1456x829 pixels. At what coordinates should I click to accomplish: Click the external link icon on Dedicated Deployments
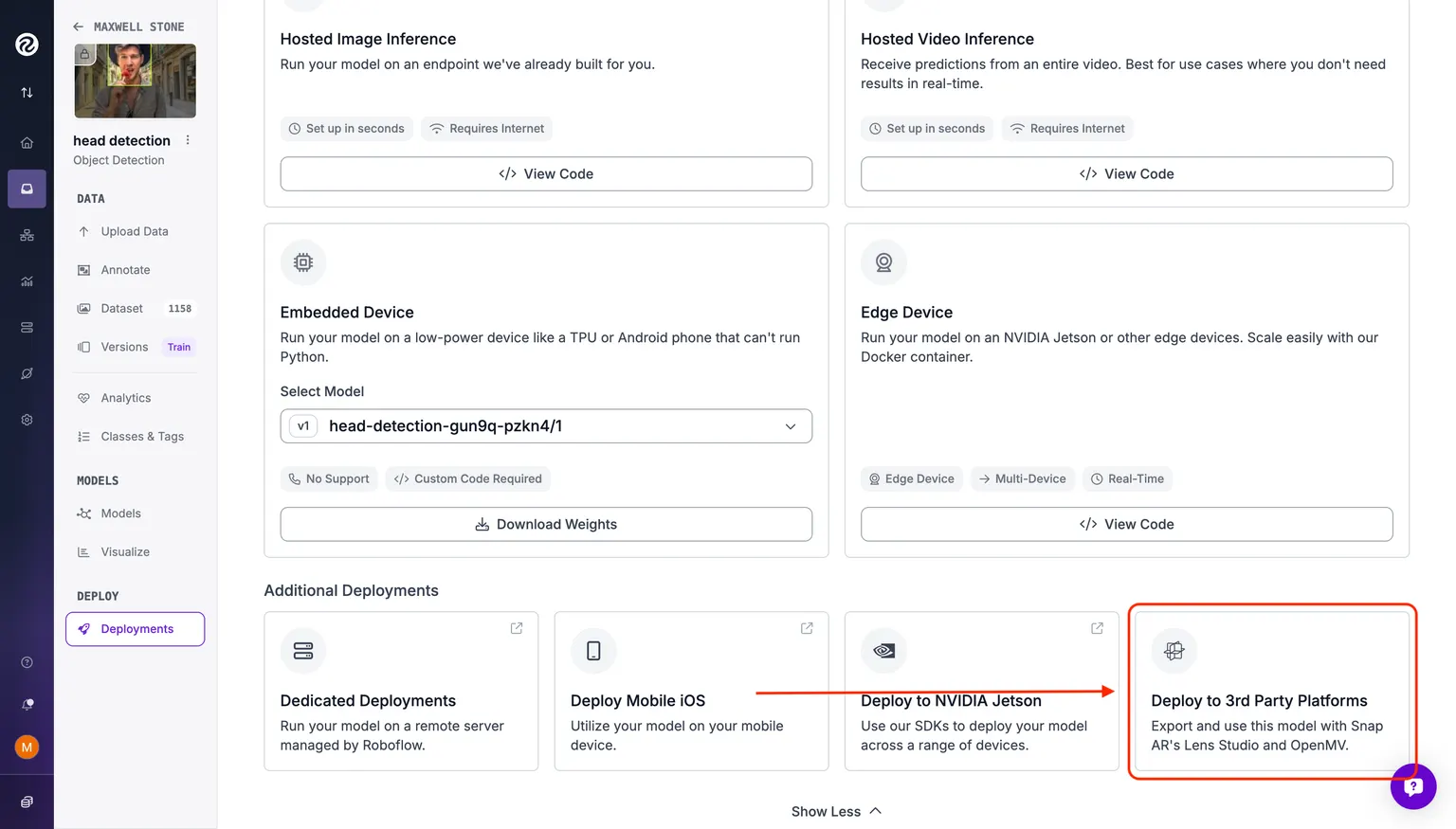517,628
